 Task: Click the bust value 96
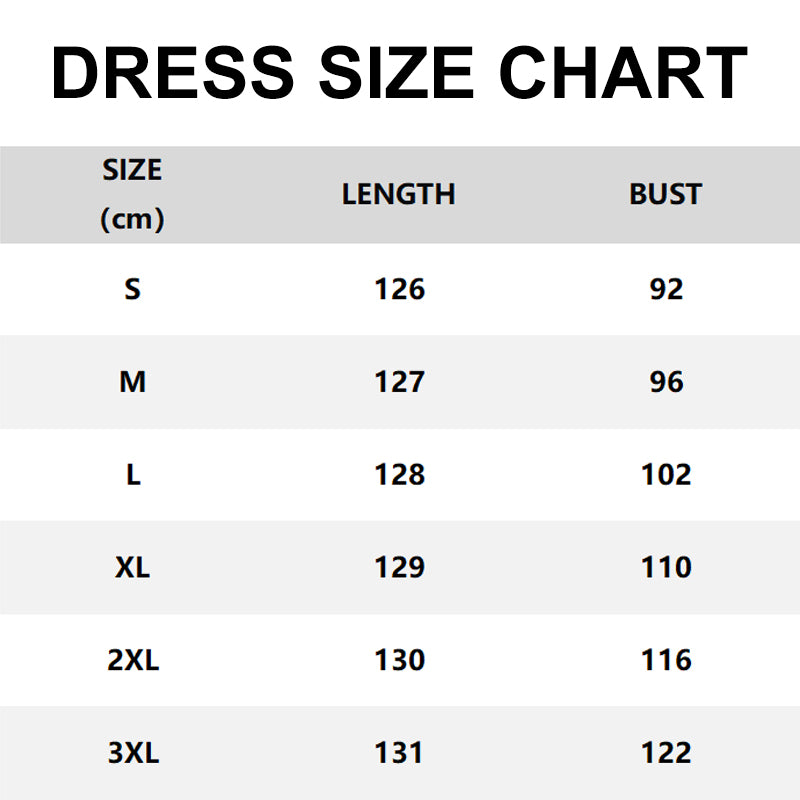(x=666, y=382)
